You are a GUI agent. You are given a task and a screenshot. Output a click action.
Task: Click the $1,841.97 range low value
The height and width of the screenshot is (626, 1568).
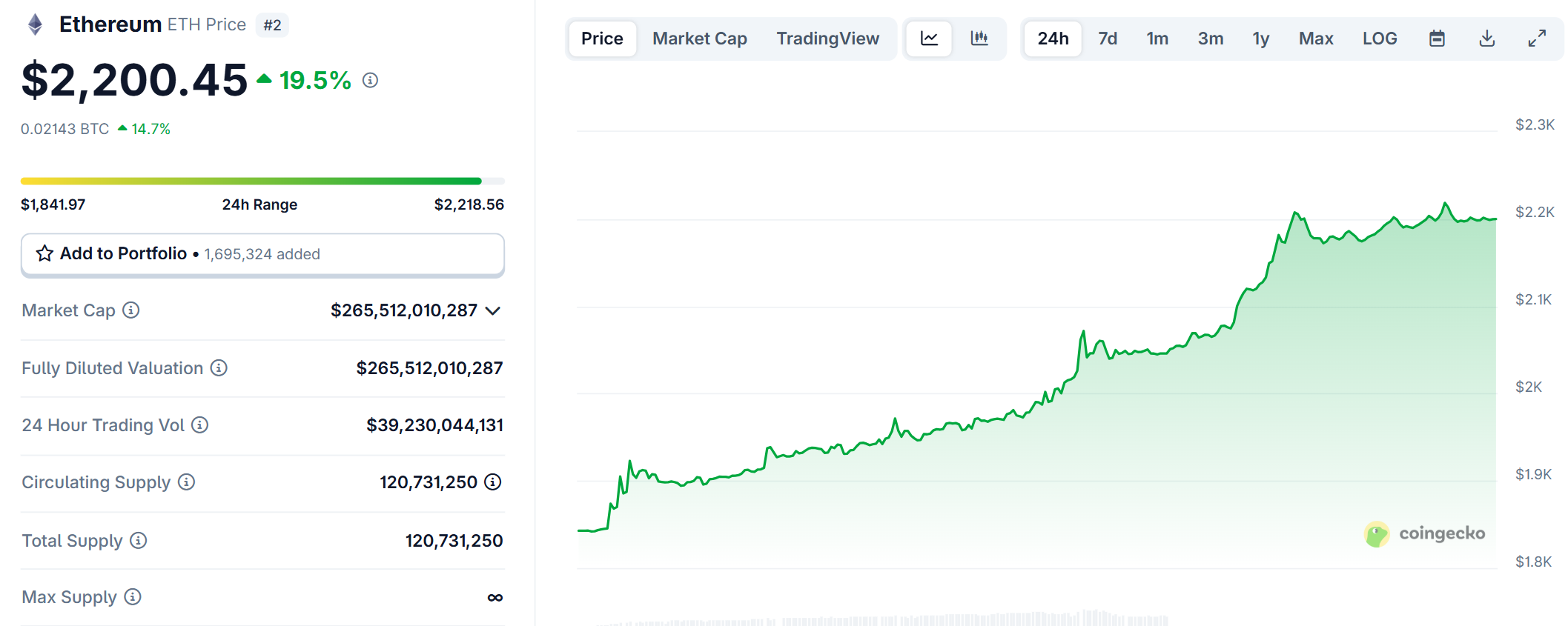point(53,204)
